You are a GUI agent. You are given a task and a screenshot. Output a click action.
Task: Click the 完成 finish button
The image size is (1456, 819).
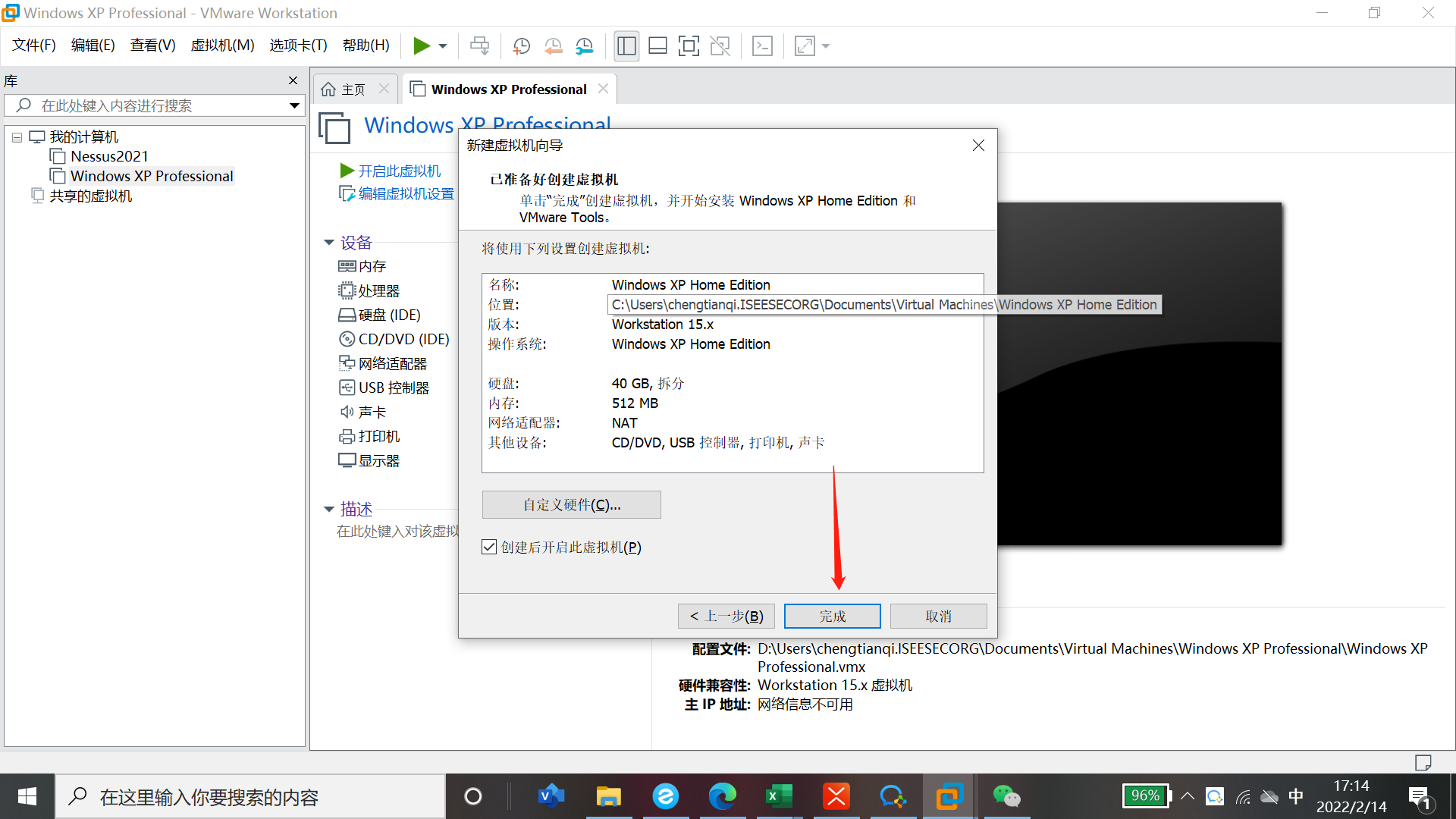click(832, 616)
